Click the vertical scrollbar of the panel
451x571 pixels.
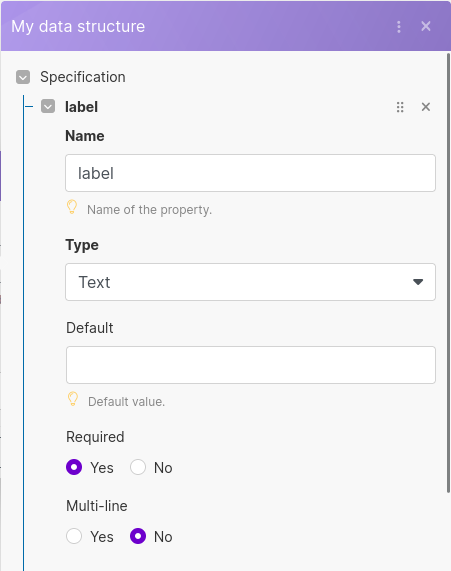tap(448, 273)
